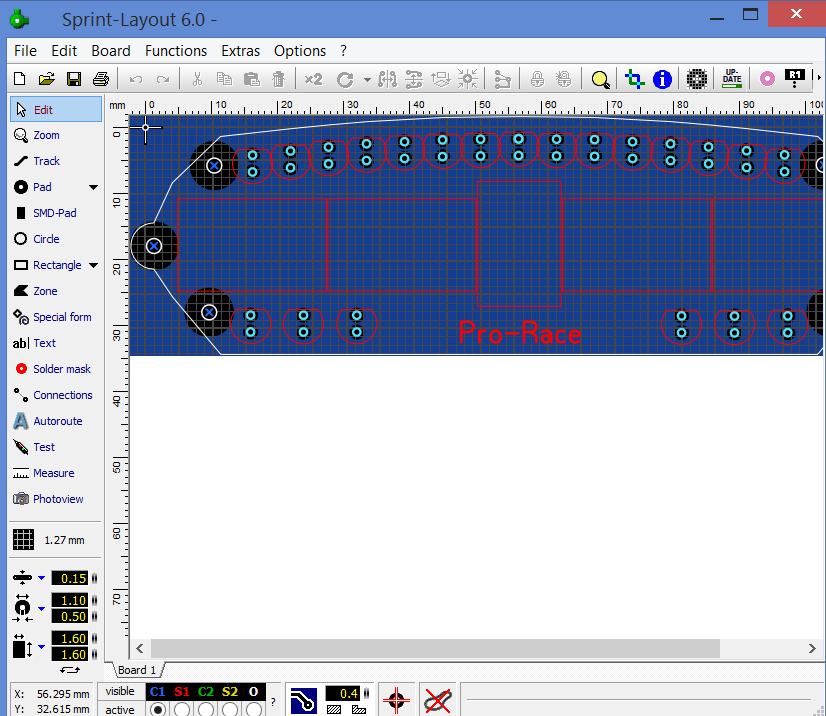Open the Functions menu
The image size is (826, 716).
[176, 51]
